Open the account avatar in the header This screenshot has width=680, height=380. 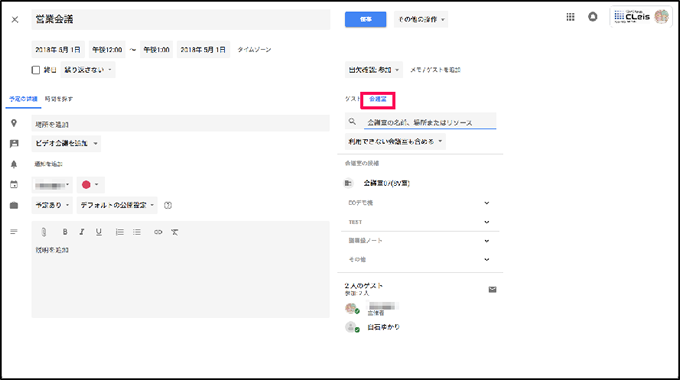661,16
